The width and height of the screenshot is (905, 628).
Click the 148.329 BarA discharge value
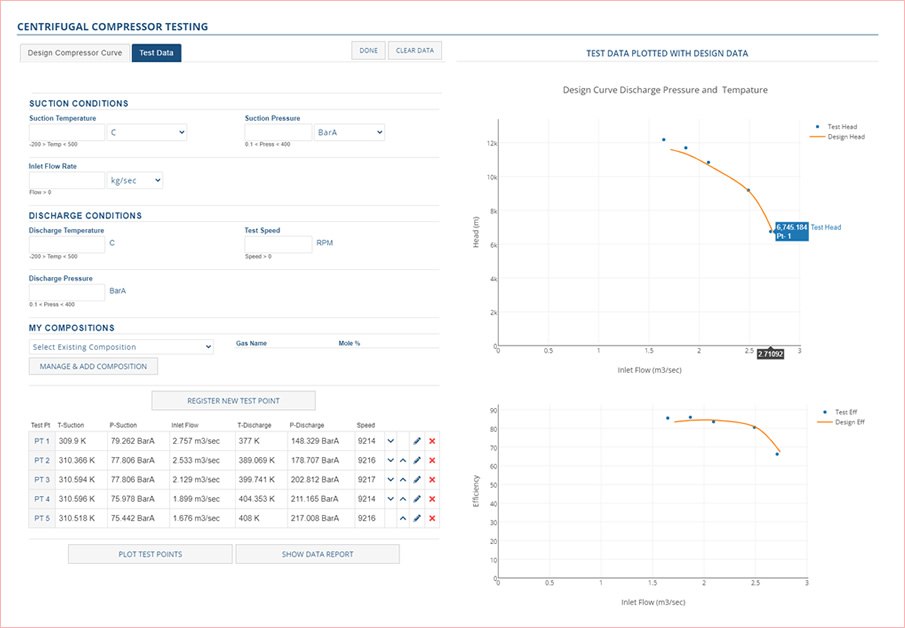pos(315,441)
